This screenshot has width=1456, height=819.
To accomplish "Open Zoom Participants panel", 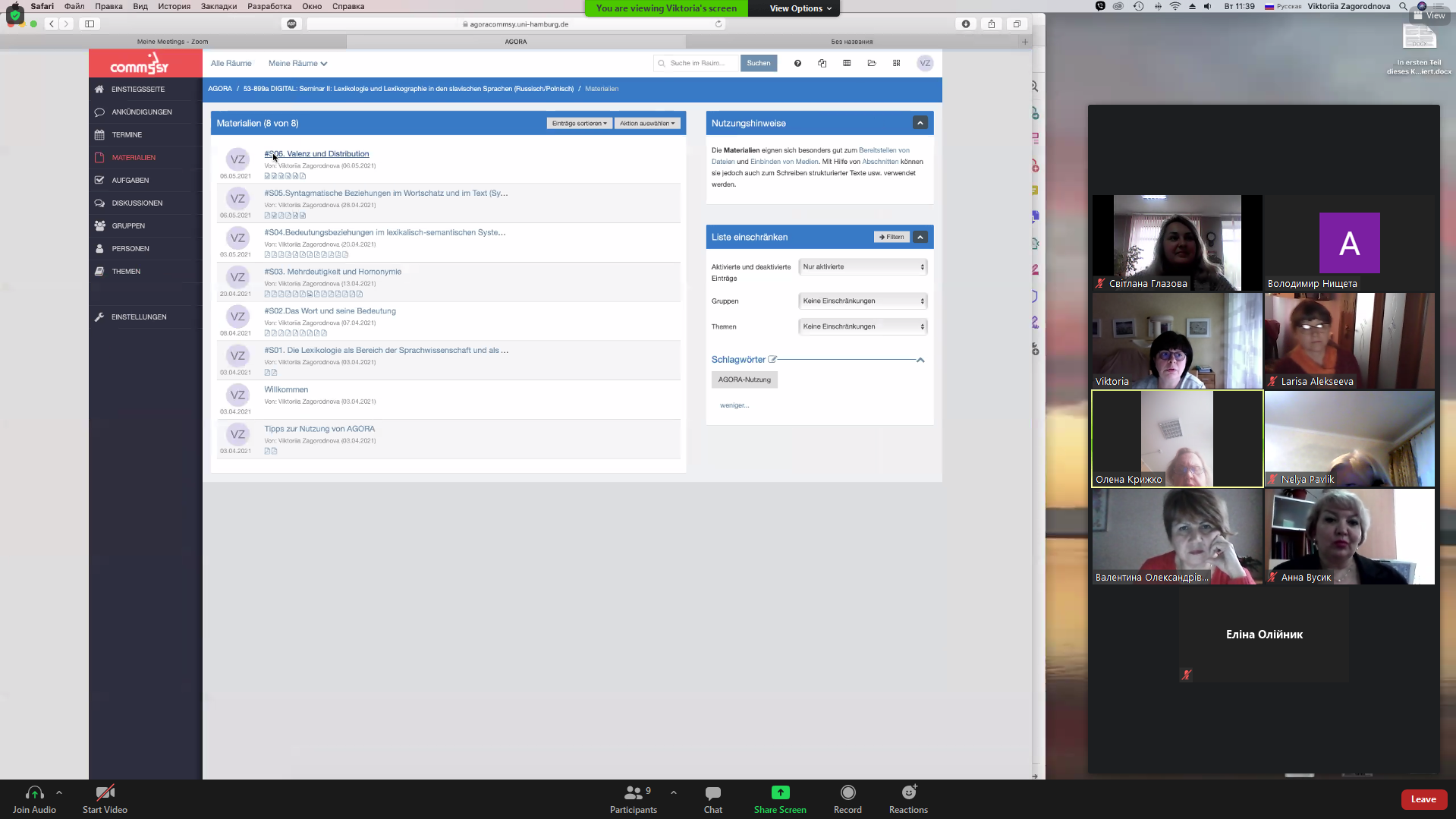I will point(634,799).
